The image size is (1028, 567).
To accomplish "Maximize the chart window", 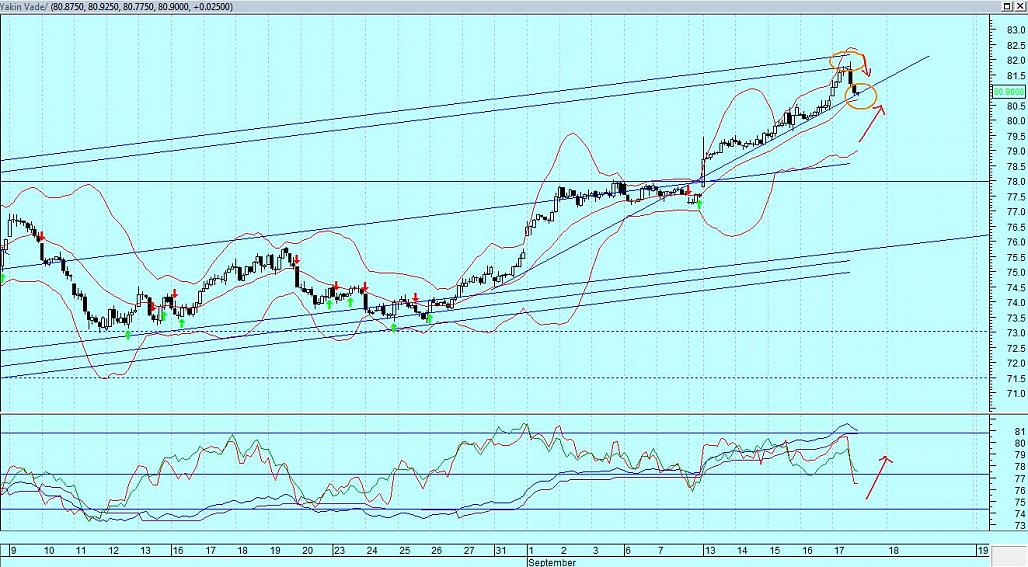I will [1007, 7].
